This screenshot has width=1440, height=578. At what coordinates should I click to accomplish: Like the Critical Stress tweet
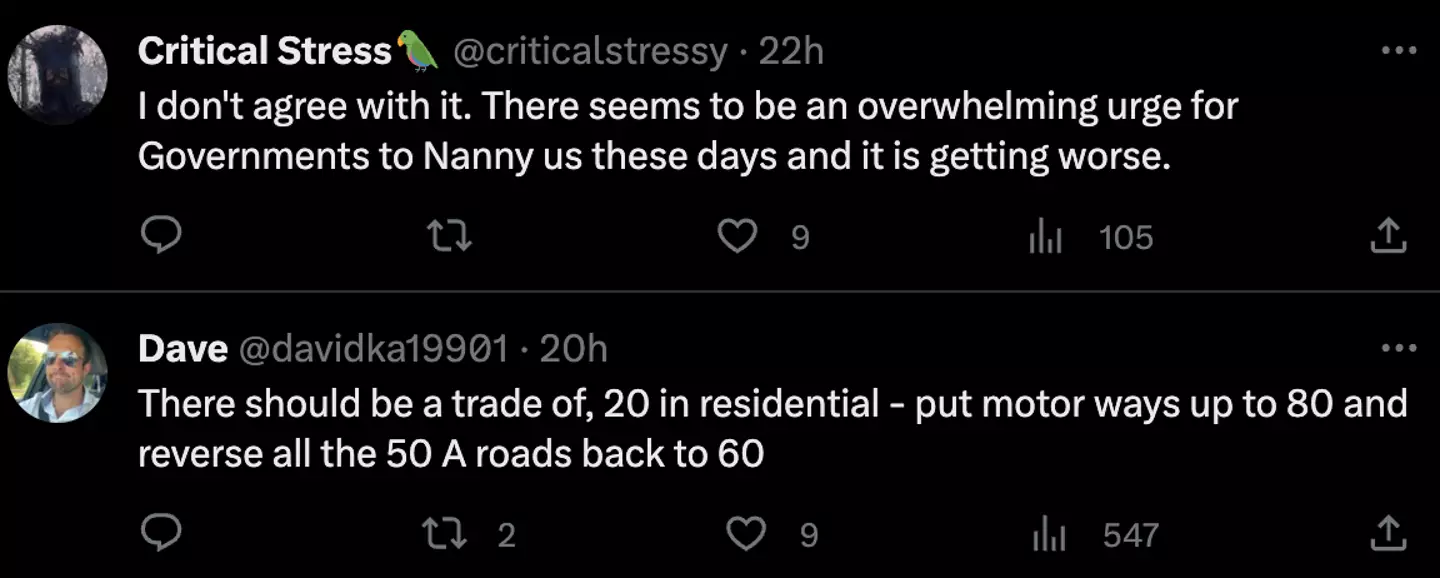738,236
